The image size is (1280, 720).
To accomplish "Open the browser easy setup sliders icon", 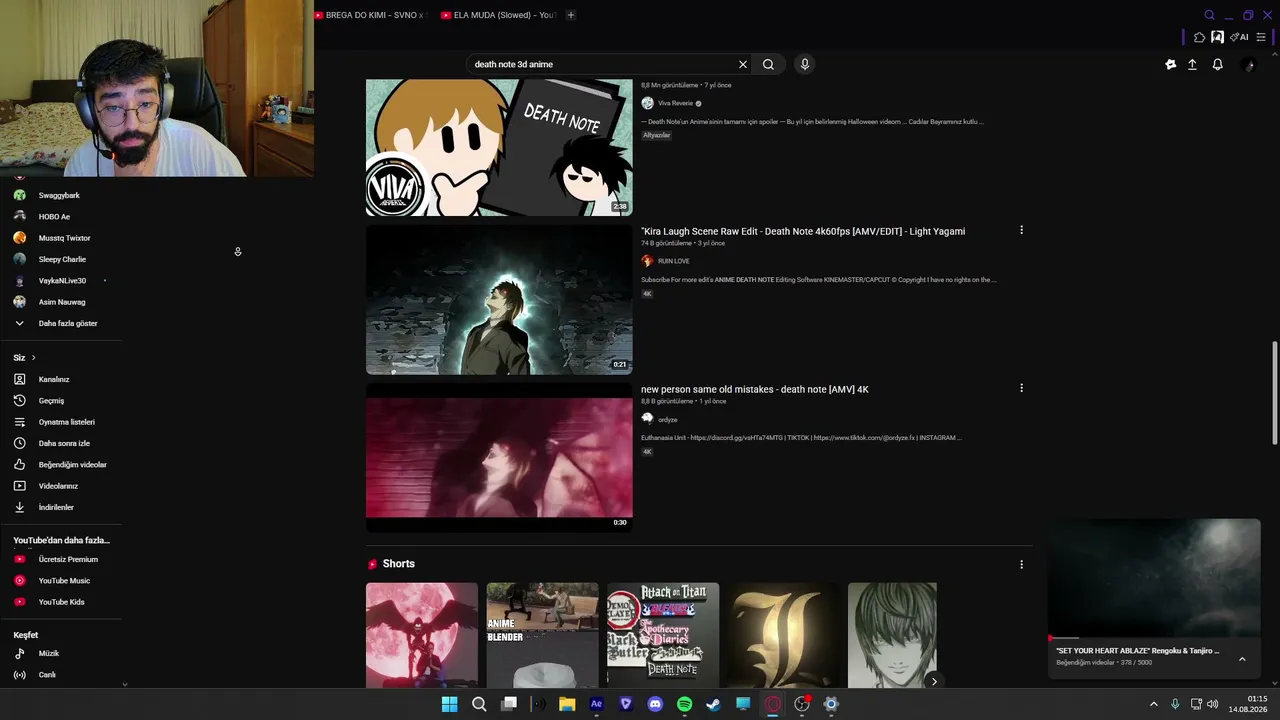I will pyautogui.click(x=1261, y=37).
